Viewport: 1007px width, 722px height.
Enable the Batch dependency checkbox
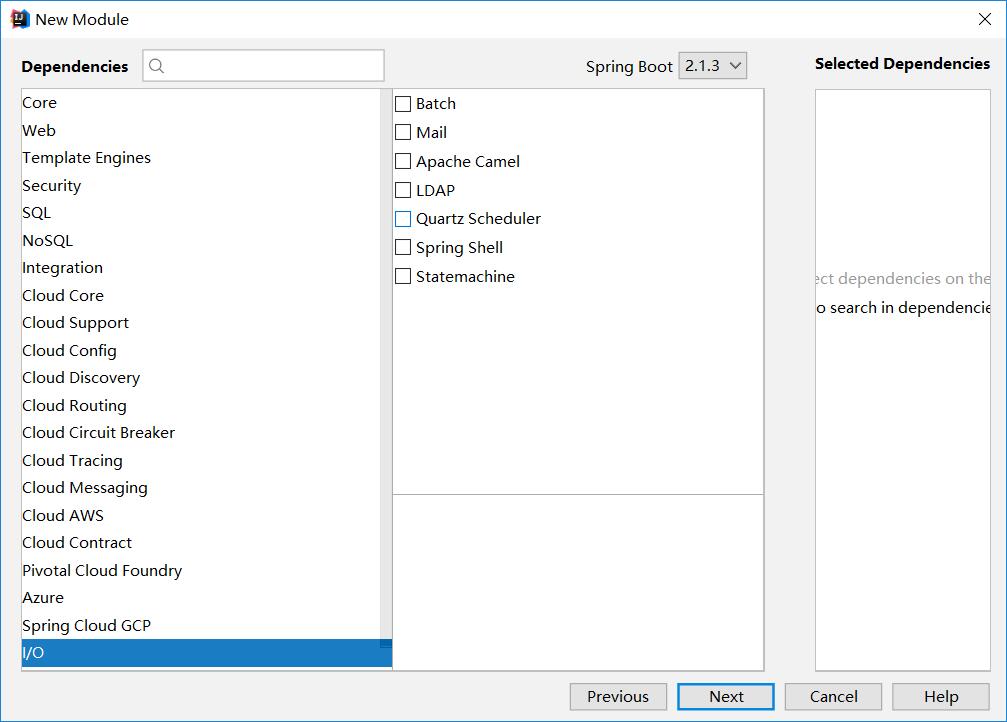coord(403,103)
